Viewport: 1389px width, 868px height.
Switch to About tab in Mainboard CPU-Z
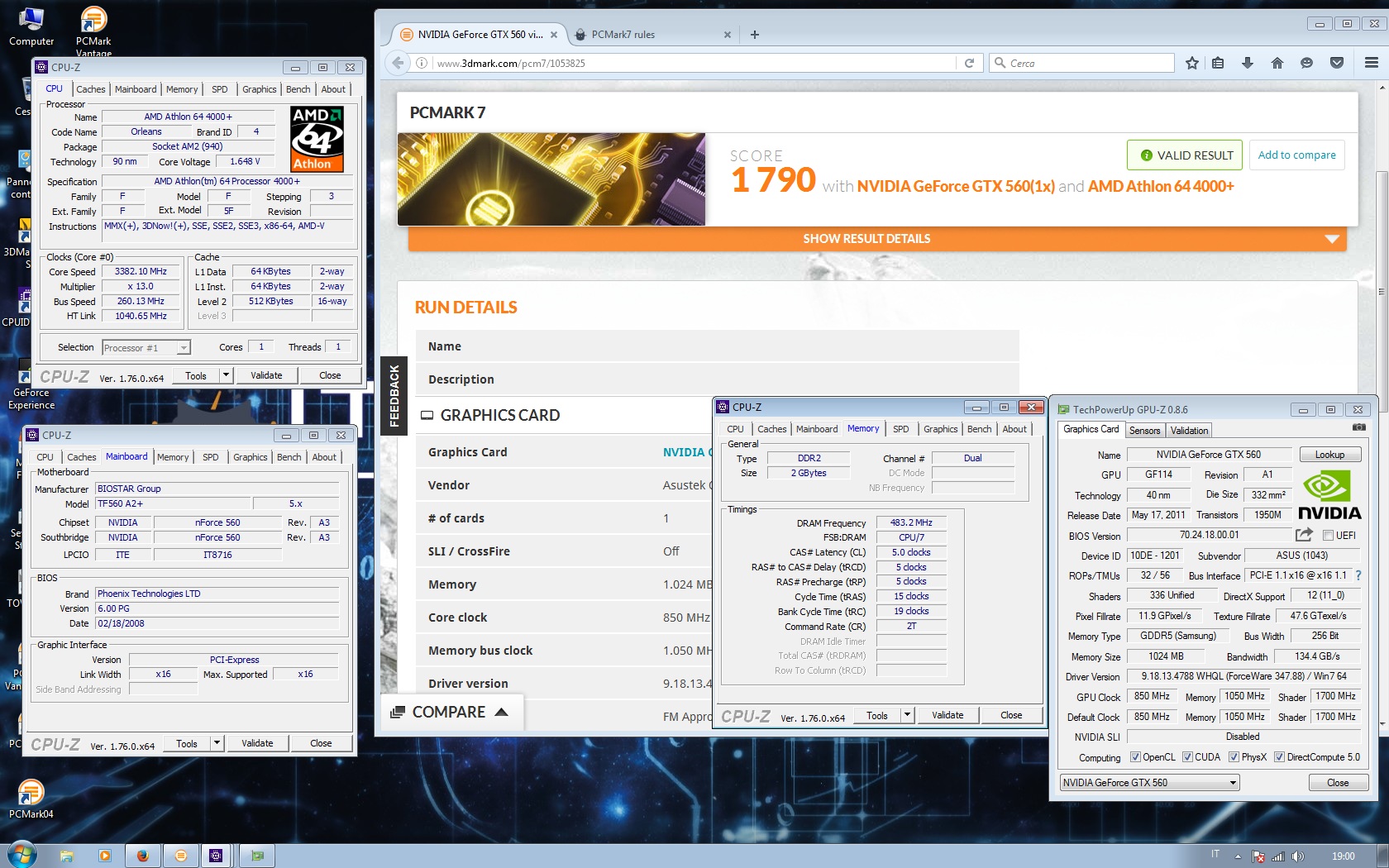pyautogui.click(x=324, y=457)
